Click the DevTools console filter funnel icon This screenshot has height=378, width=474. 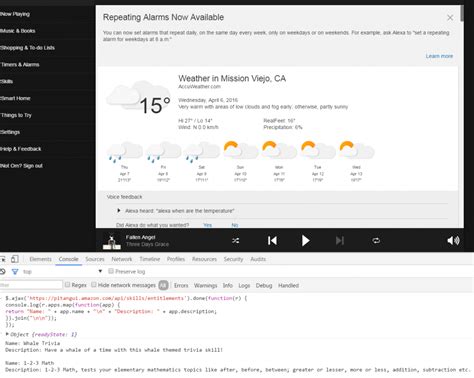point(15,272)
